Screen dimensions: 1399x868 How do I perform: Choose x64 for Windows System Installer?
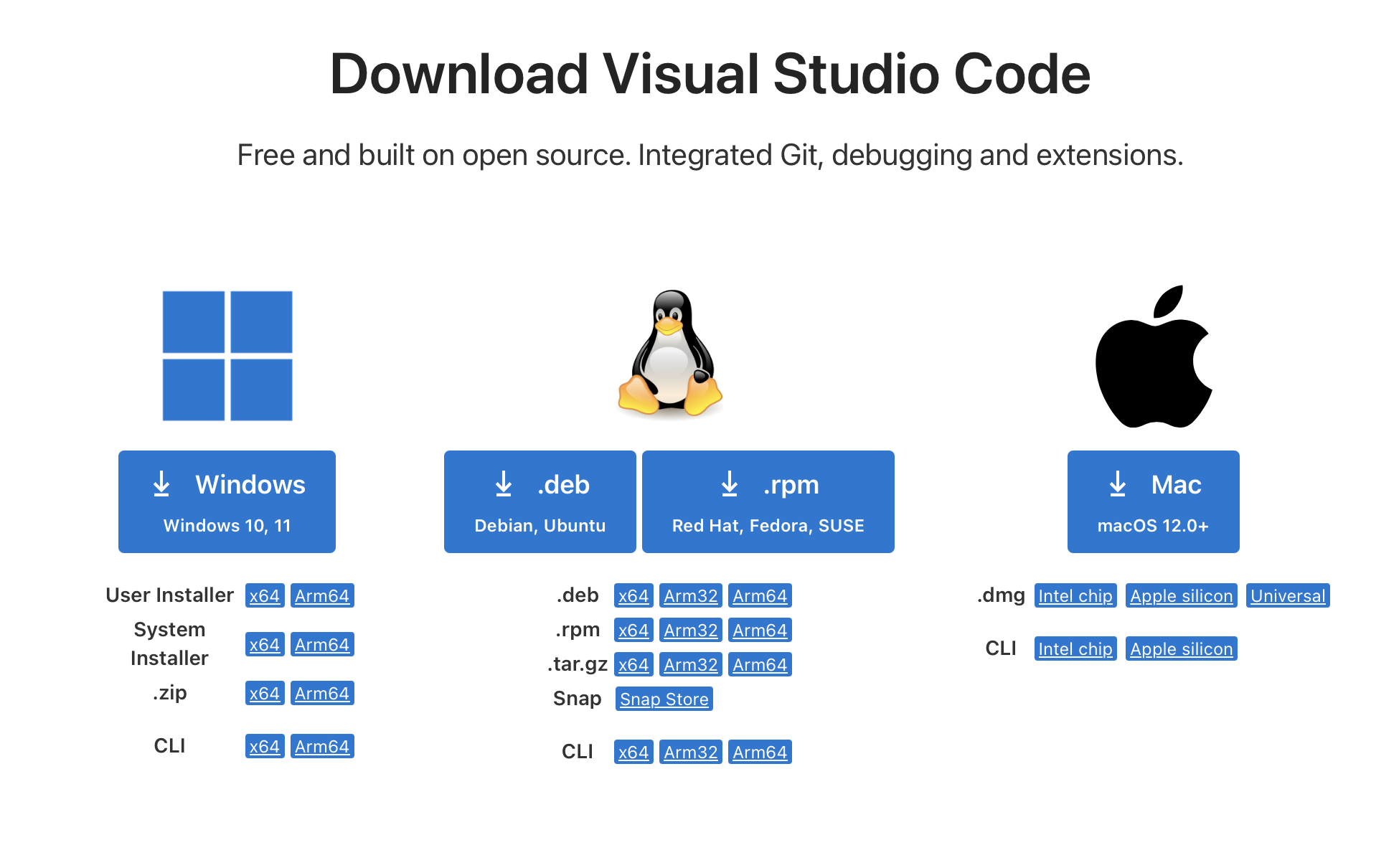[x=265, y=644]
